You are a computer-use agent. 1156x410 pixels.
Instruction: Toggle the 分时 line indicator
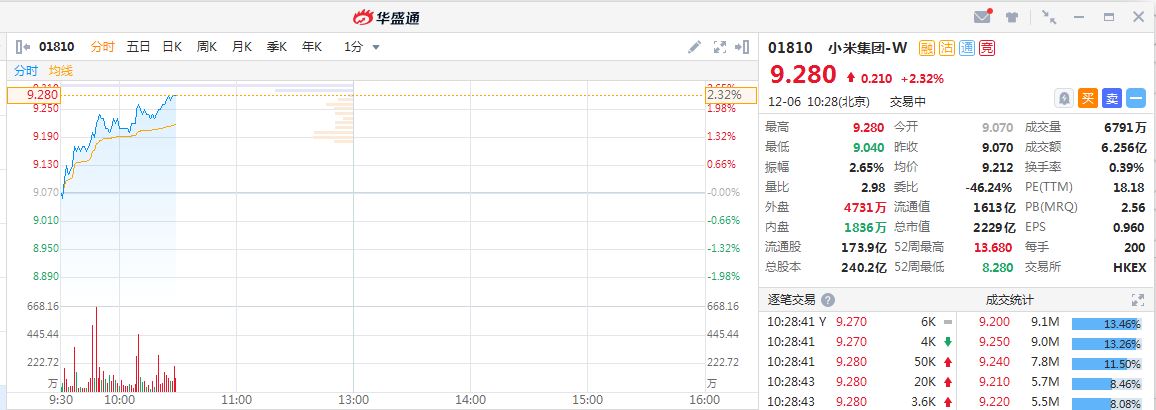pyautogui.click(x=26, y=71)
